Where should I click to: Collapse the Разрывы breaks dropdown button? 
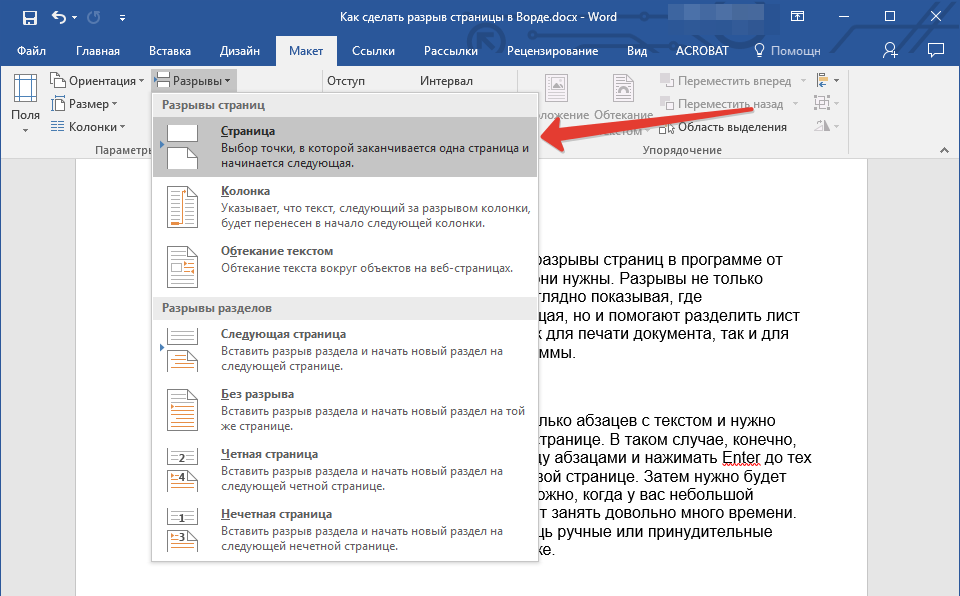(194, 81)
